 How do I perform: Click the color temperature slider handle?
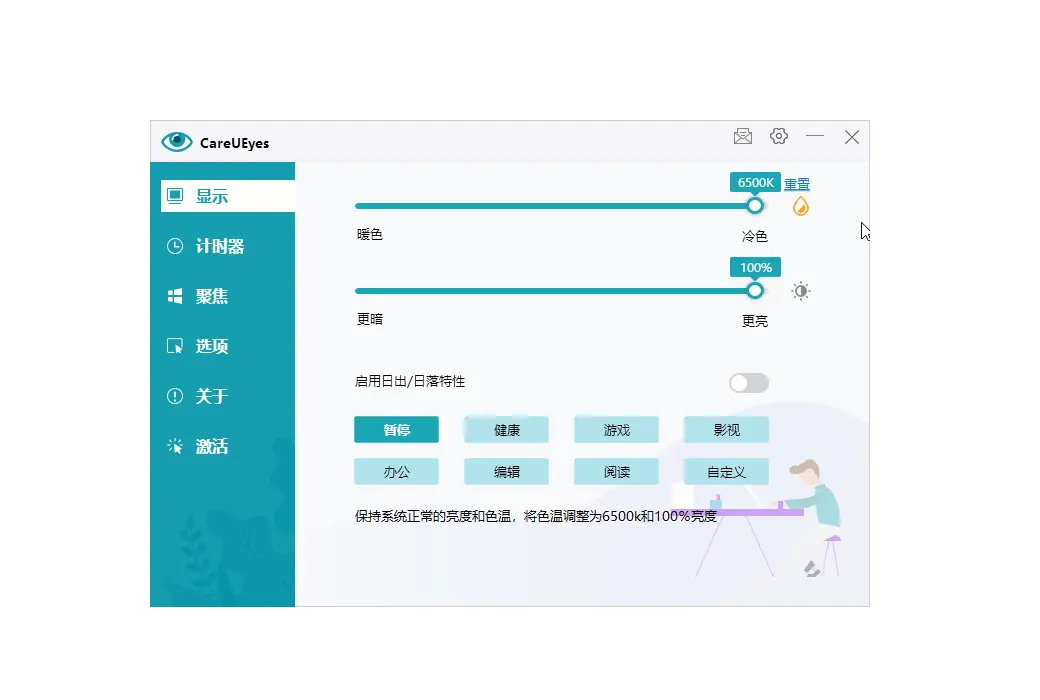point(755,206)
